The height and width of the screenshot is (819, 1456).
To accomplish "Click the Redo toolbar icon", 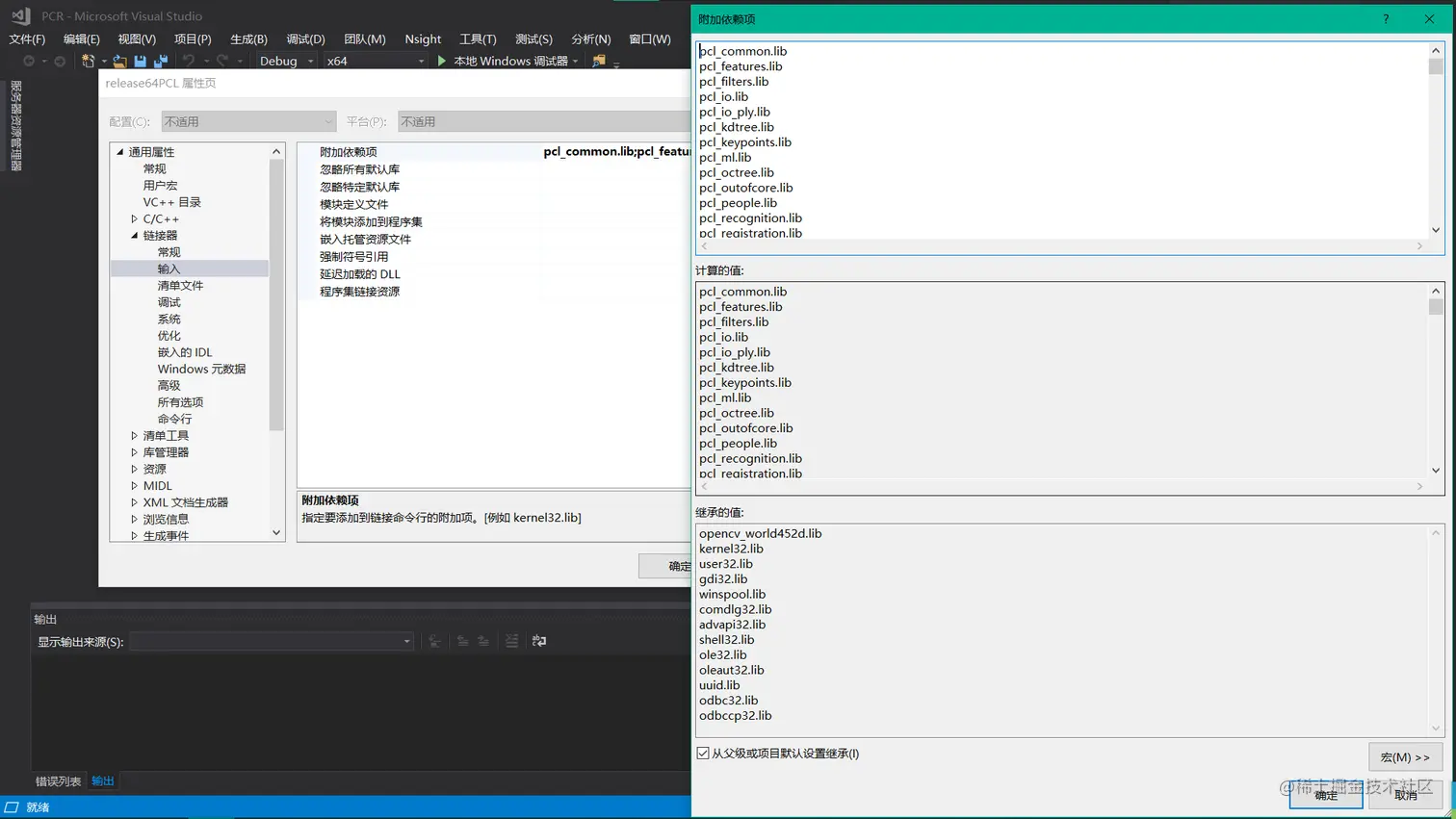I will point(222,61).
